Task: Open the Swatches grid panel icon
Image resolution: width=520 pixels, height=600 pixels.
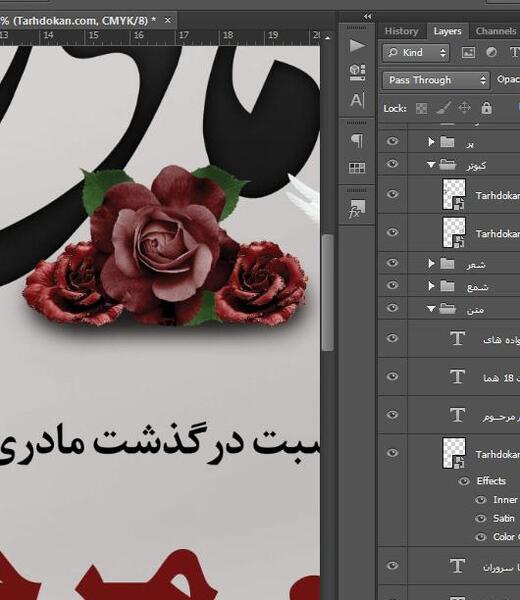Action: tap(357, 168)
